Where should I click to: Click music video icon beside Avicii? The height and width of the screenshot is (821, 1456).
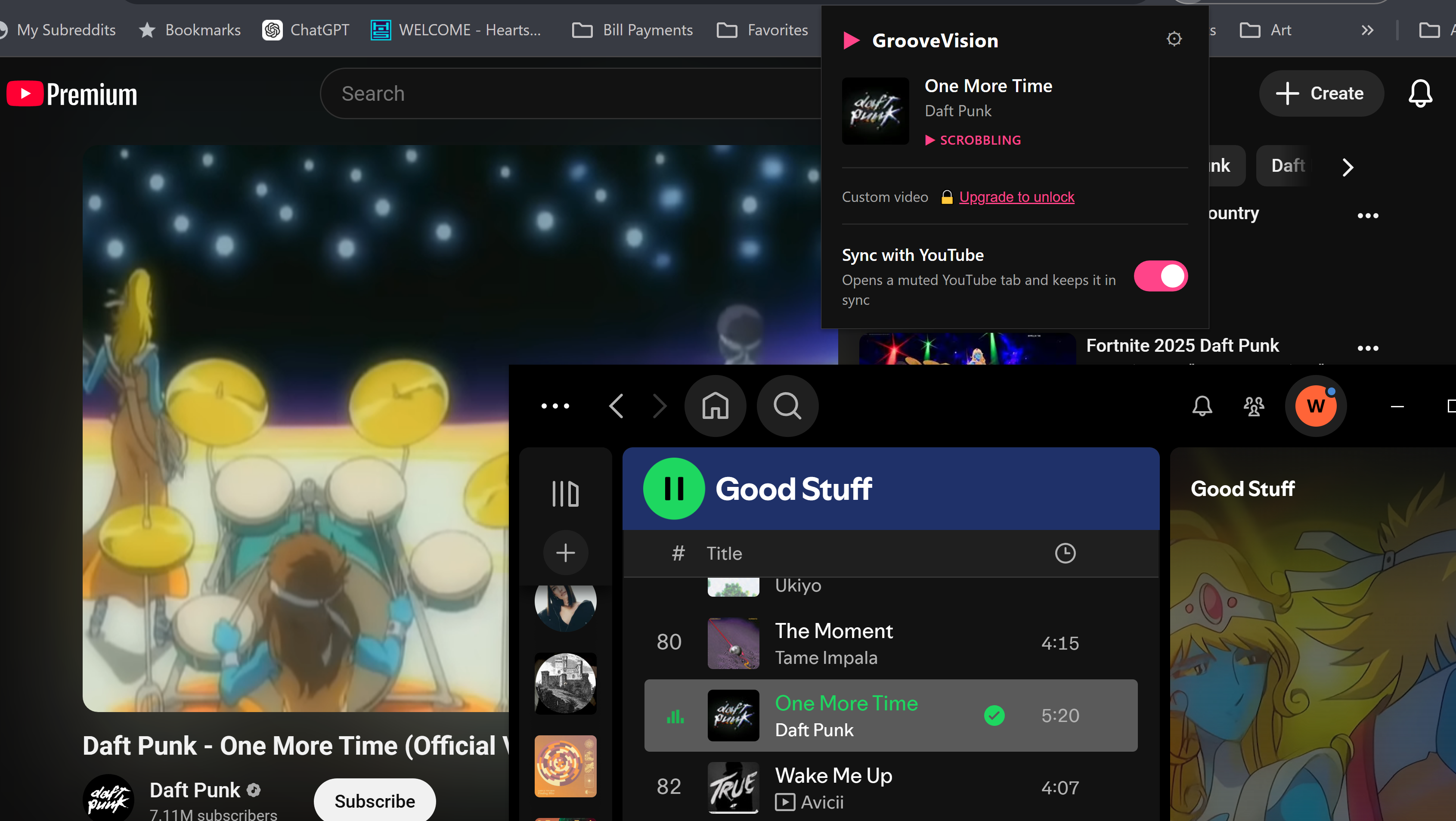[x=784, y=802]
